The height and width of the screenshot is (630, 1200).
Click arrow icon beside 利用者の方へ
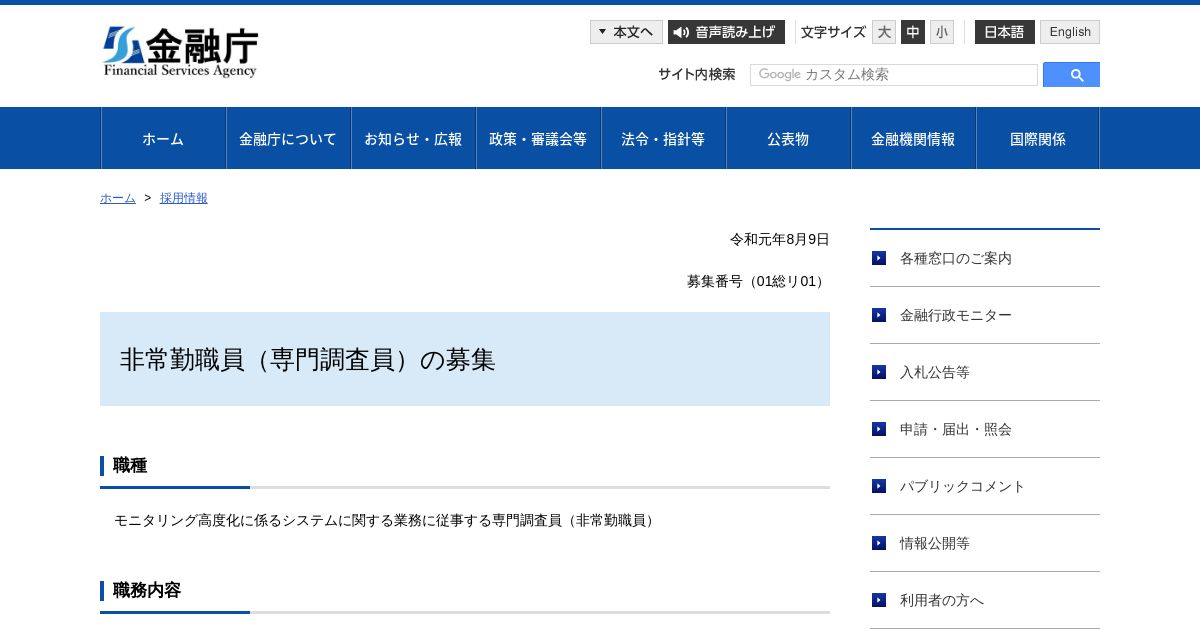click(x=879, y=600)
